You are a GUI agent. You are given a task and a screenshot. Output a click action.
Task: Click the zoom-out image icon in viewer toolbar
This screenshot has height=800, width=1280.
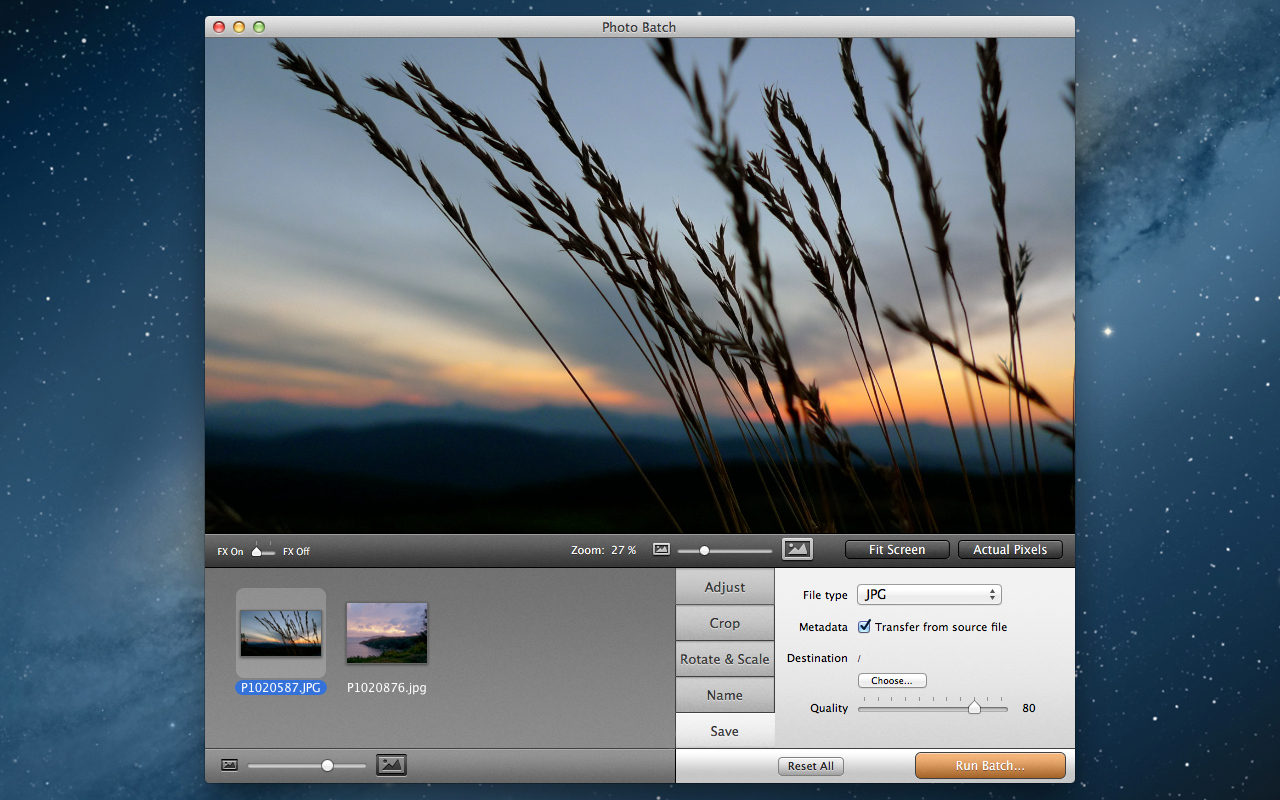(x=661, y=549)
